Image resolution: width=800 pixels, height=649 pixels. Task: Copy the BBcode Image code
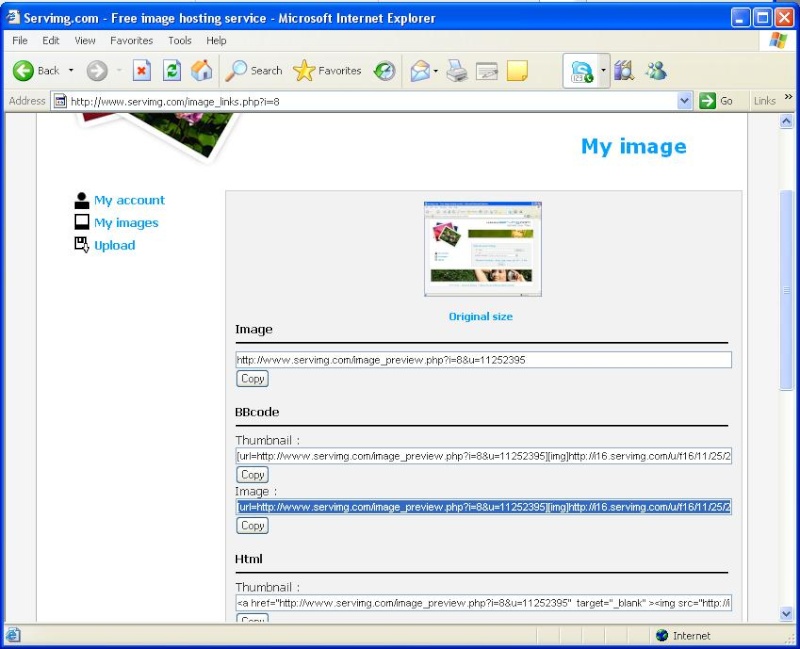click(x=252, y=526)
